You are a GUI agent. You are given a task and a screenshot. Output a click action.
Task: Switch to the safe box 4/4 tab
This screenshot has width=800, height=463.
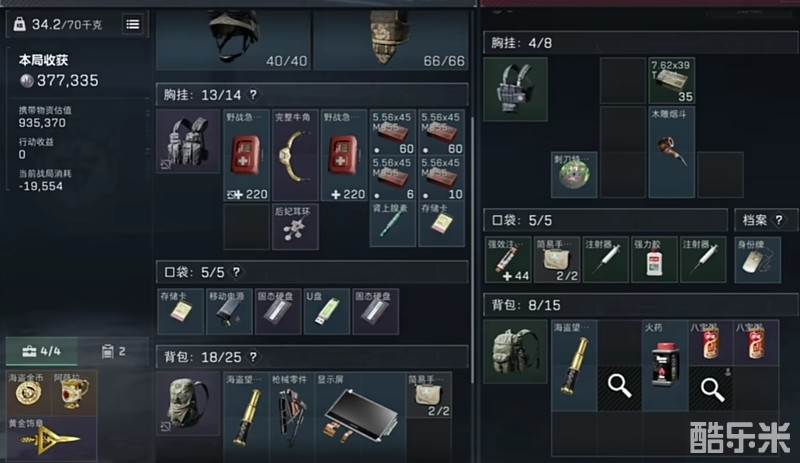[x=42, y=351]
